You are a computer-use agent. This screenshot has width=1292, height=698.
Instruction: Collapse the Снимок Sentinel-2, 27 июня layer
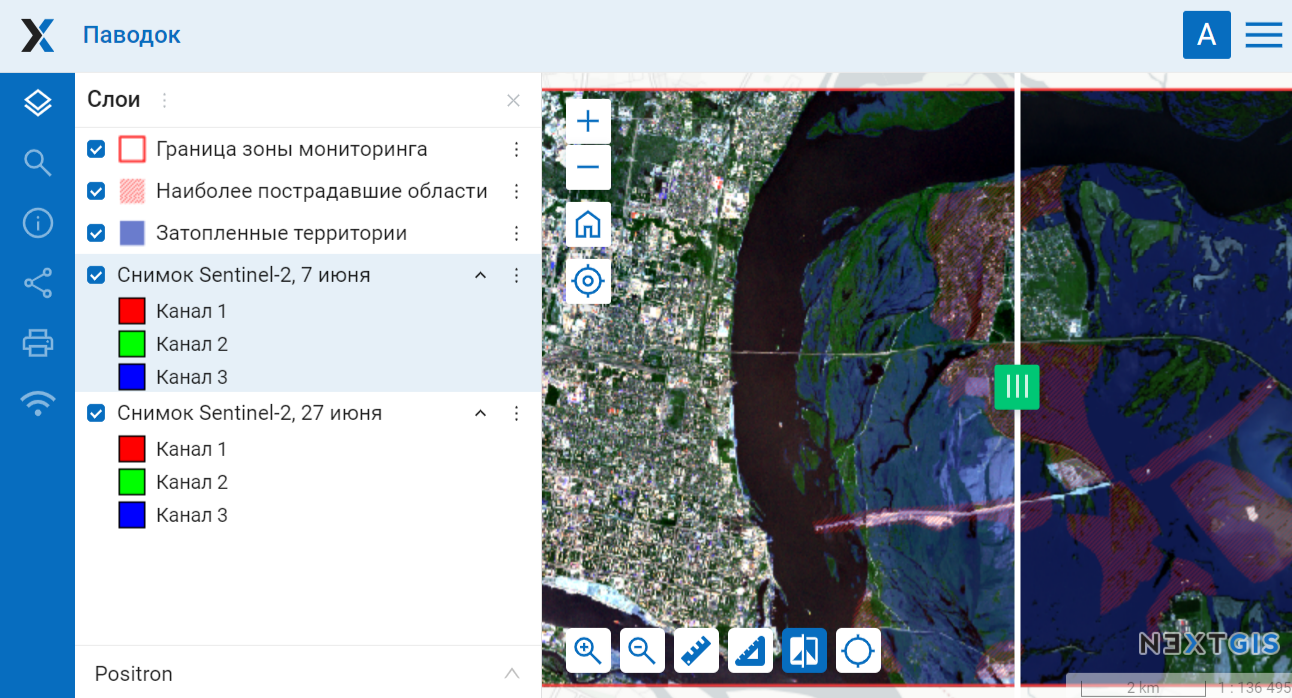(x=480, y=412)
